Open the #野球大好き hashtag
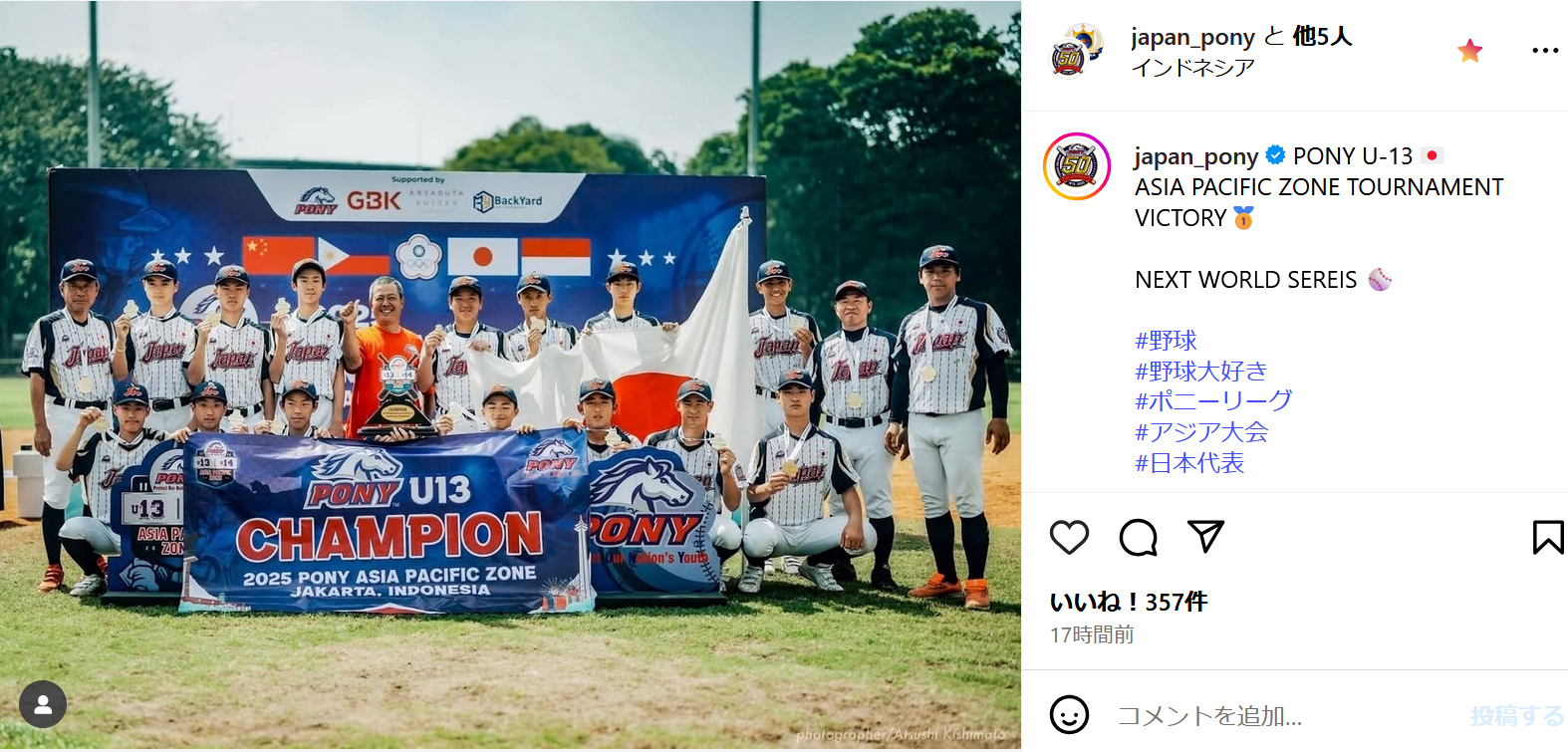 1201,372
